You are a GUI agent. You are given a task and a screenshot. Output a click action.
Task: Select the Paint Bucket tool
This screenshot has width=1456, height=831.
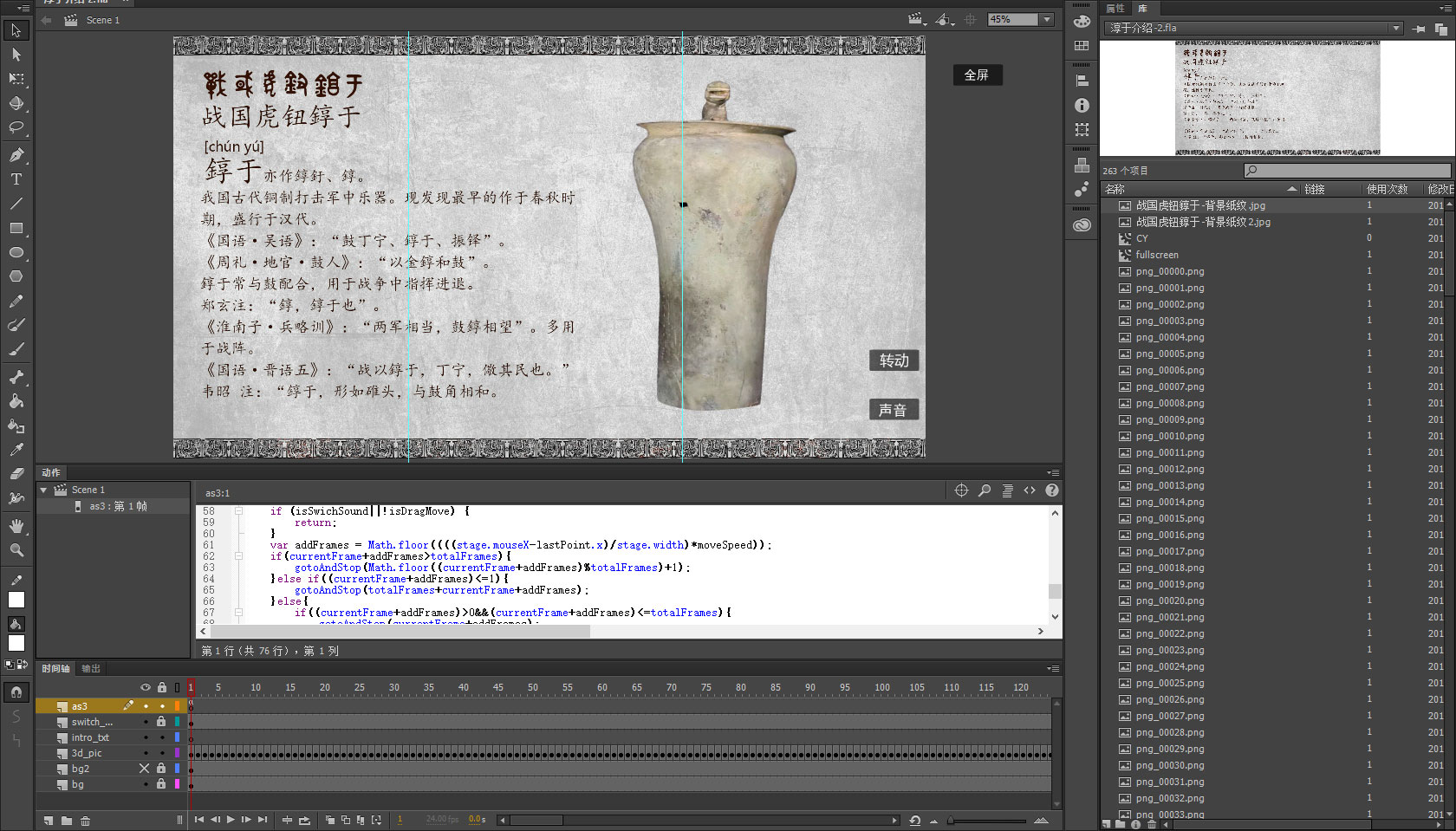click(x=16, y=401)
